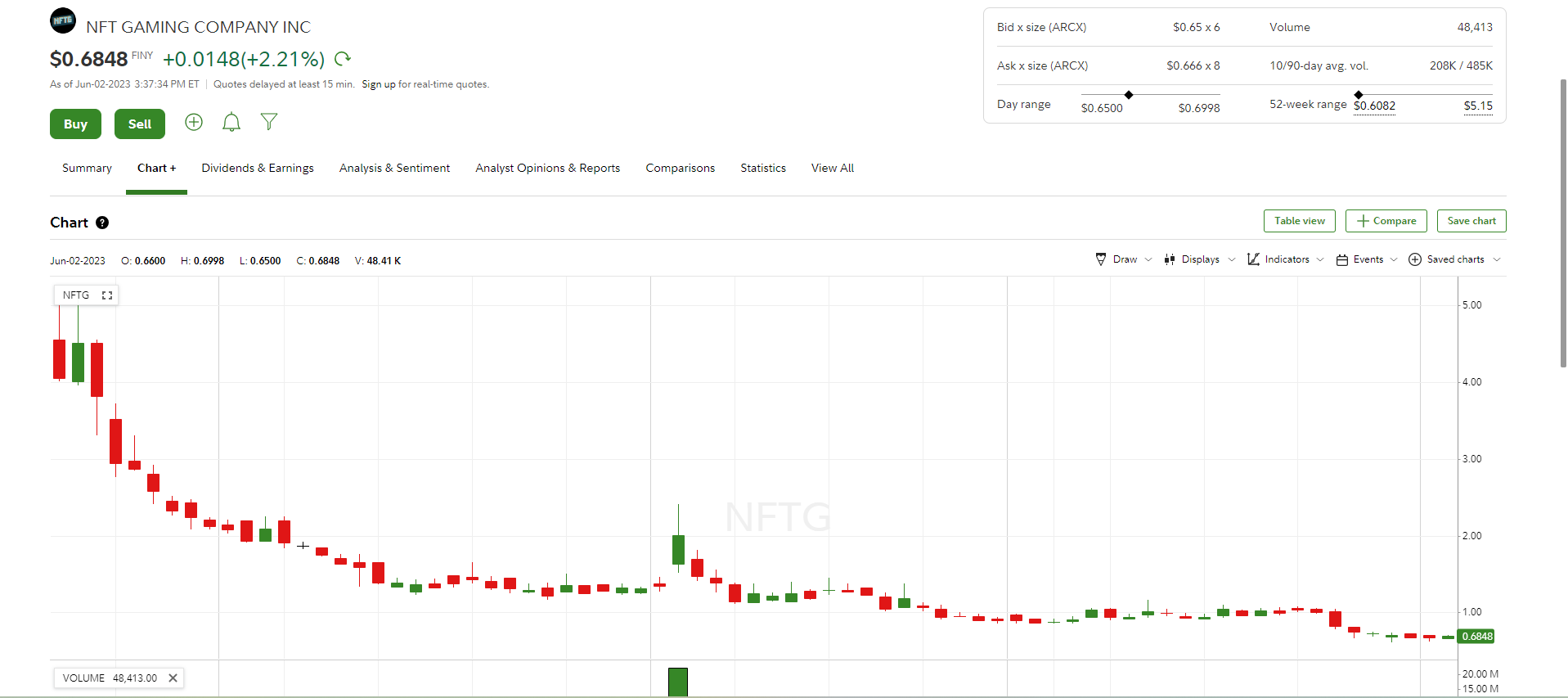Click the +0.0148(+2.21%) change value
The image size is (1568, 698).
coord(244,59)
